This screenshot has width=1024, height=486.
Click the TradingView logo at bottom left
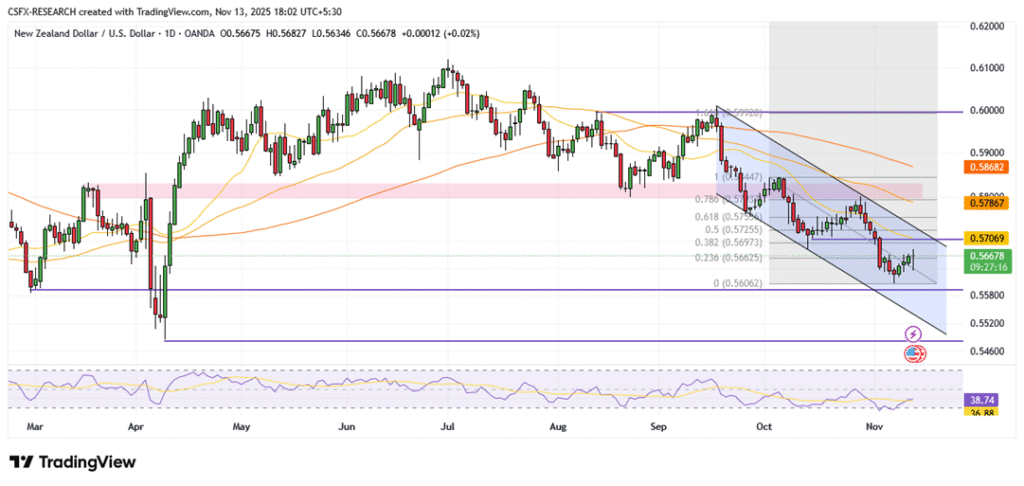point(72,462)
